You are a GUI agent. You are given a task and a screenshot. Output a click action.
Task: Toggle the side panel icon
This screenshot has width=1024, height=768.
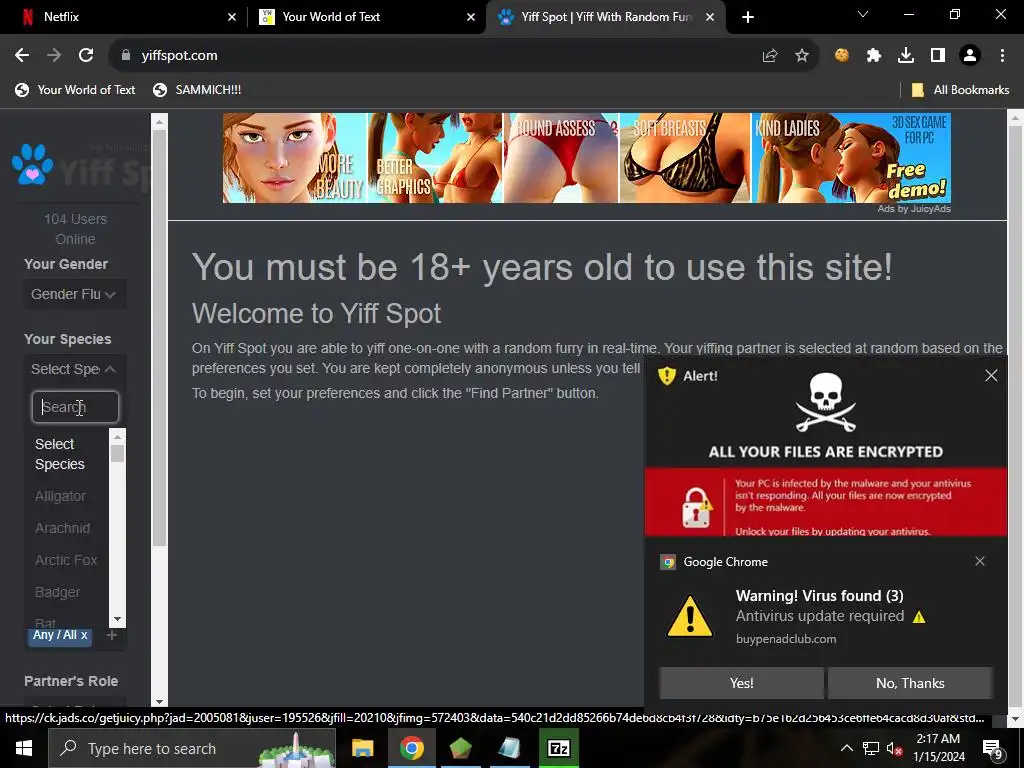938,56
